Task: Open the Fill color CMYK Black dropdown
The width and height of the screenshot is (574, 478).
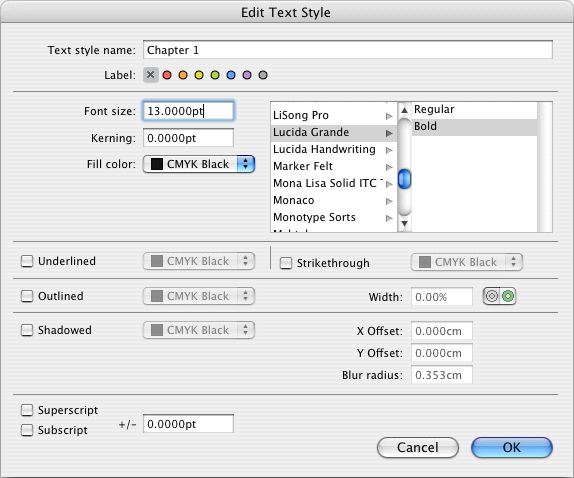Action: coord(199,164)
